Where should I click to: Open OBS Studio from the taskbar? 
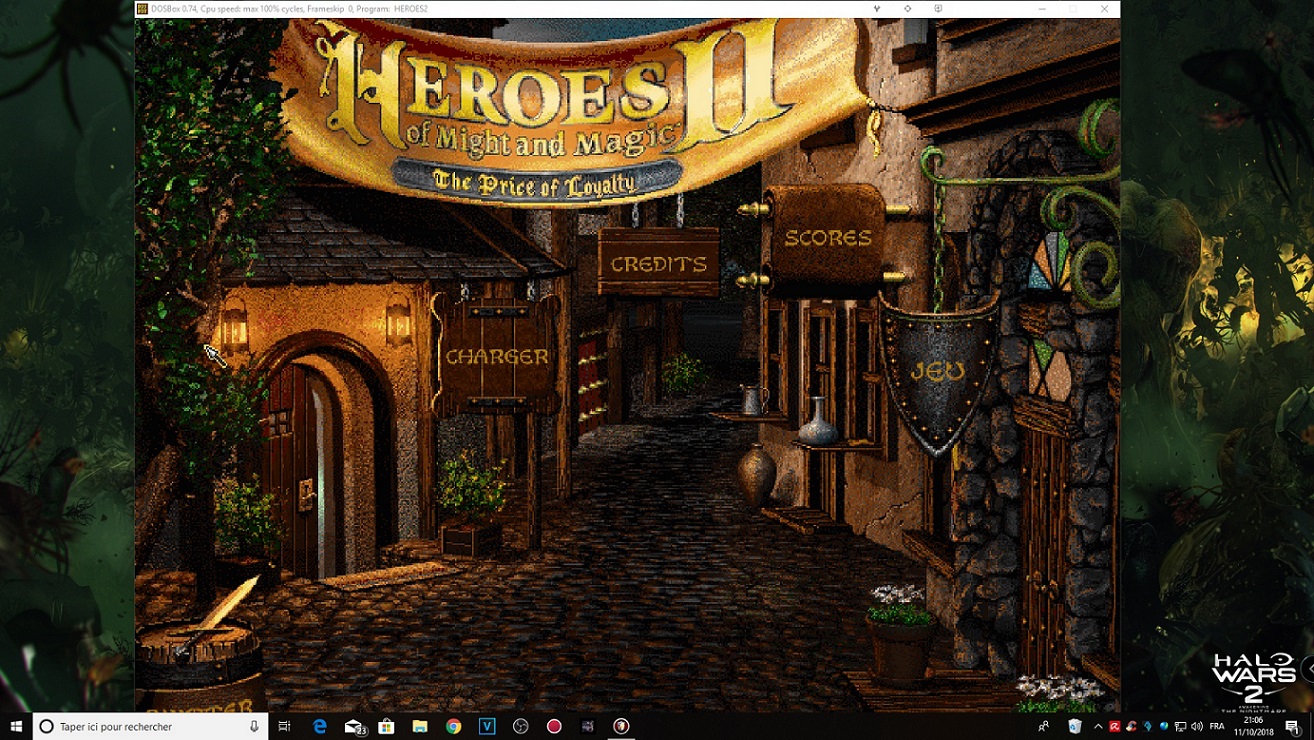pos(520,726)
